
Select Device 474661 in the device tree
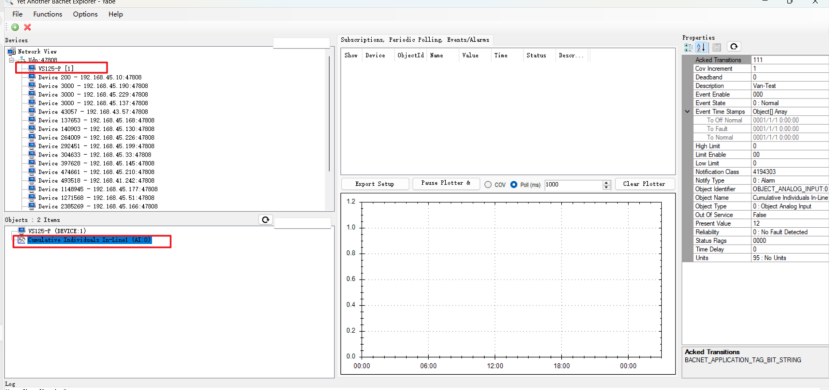pyautogui.click(x=96, y=172)
